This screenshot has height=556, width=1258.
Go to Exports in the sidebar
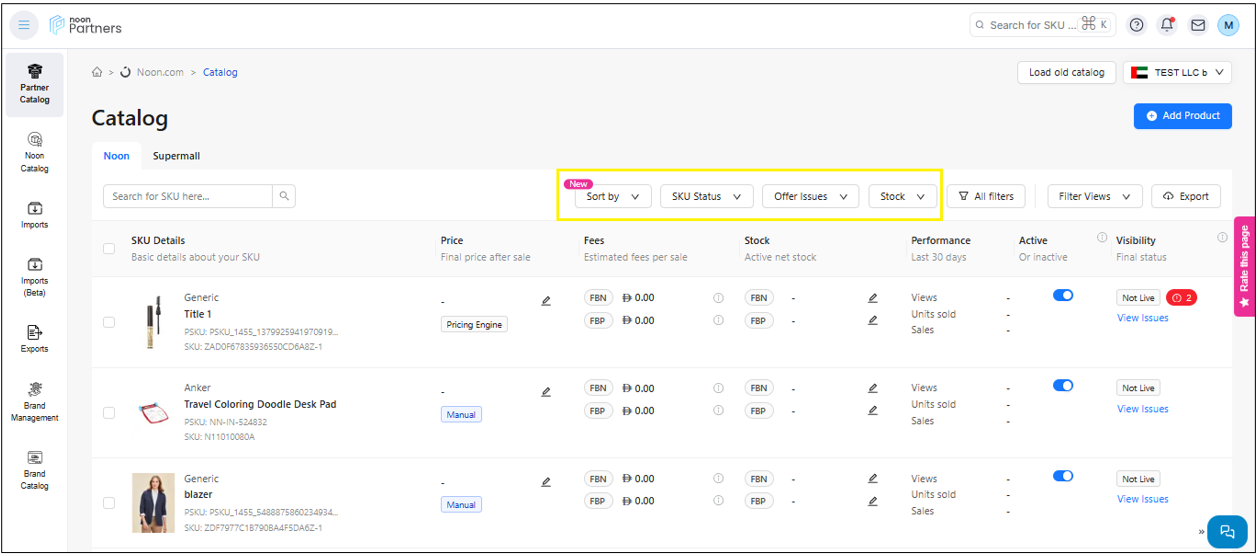coord(35,338)
